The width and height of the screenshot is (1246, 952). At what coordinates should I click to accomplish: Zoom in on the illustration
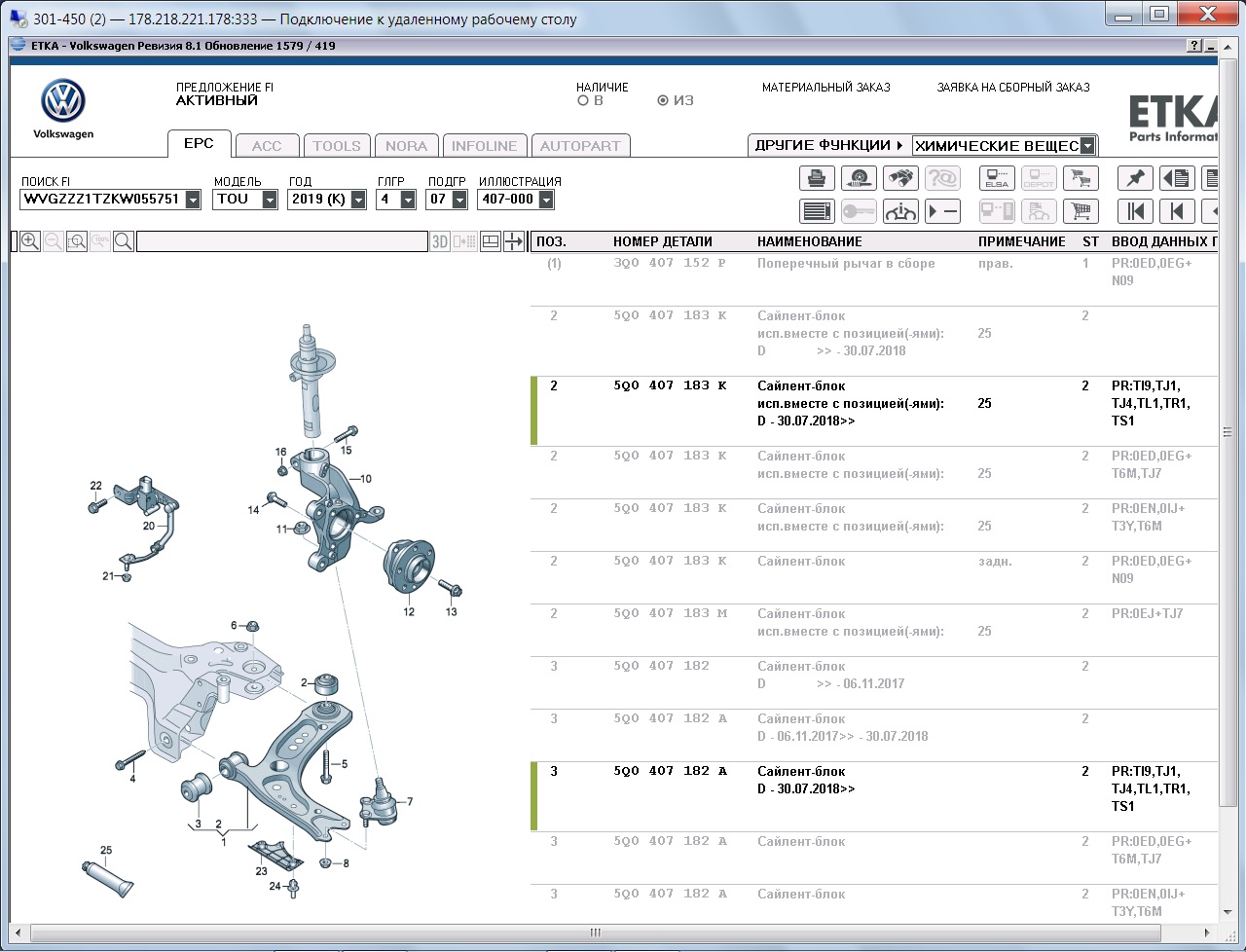pos(30,241)
